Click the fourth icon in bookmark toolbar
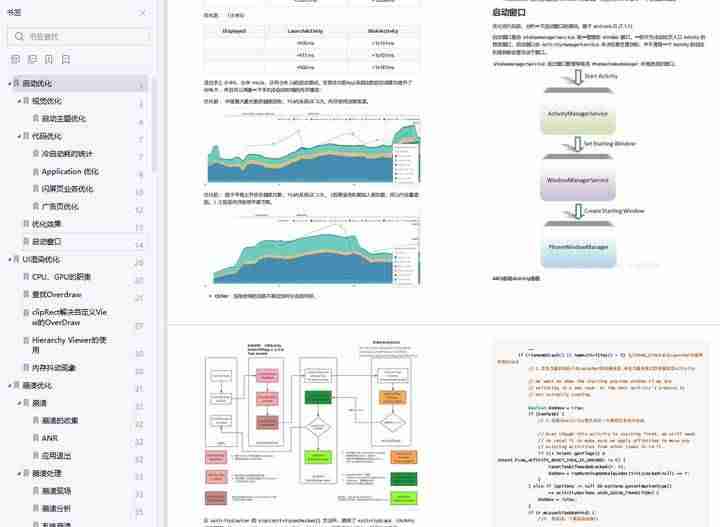The image size is (720, 527). (x=66, y=59)
